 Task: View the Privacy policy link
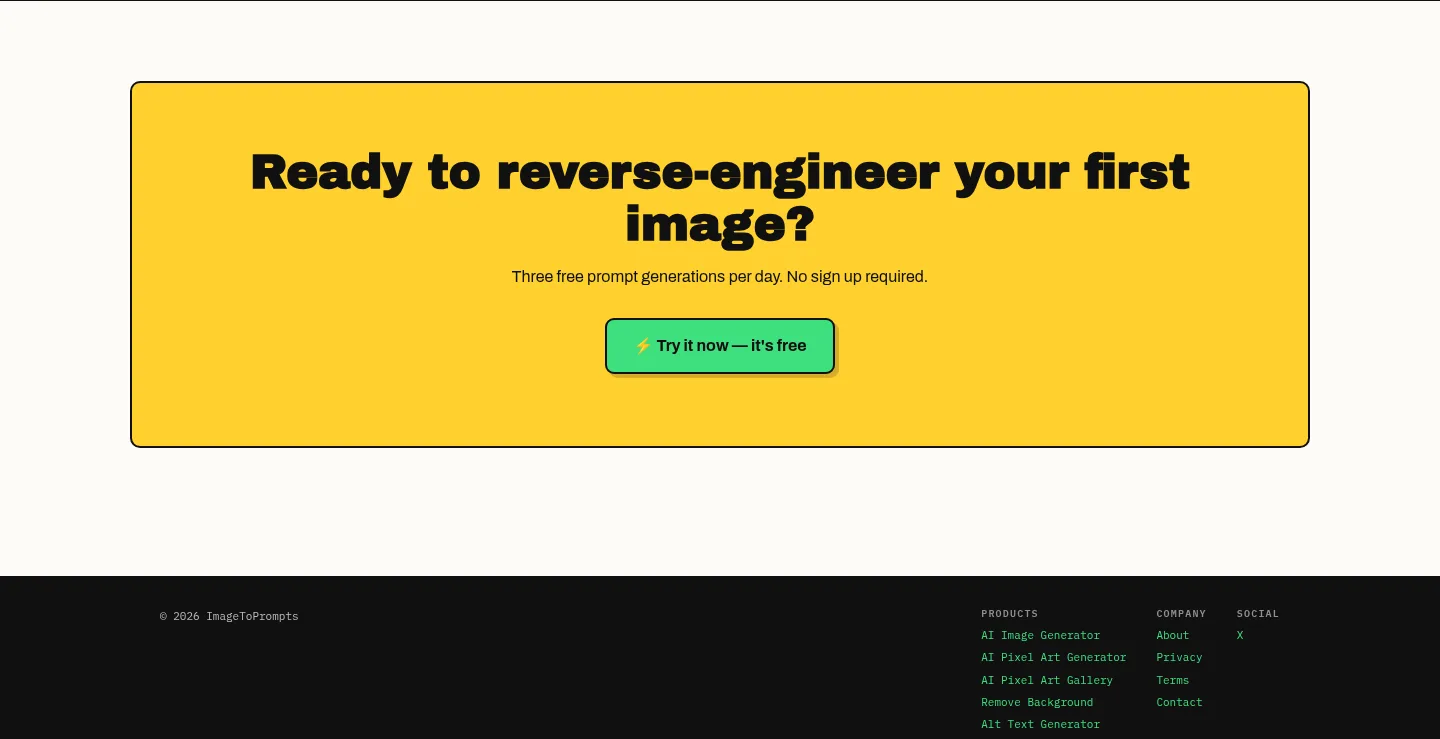click(1179, 657)
